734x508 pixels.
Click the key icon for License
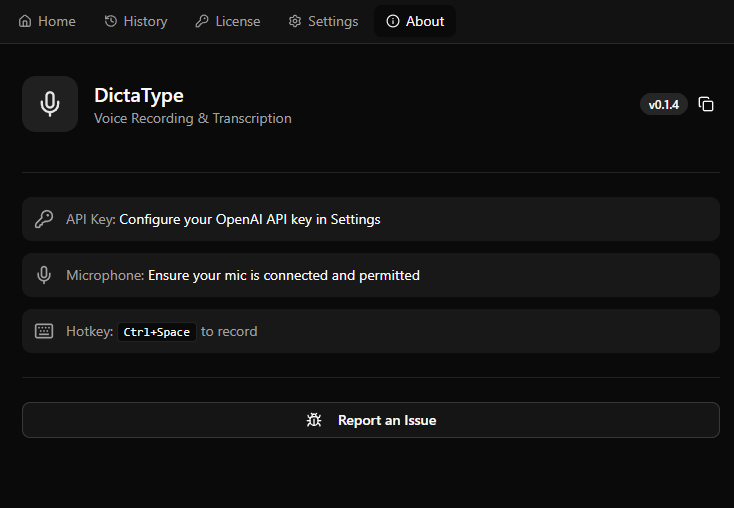[x=202, y=21]
